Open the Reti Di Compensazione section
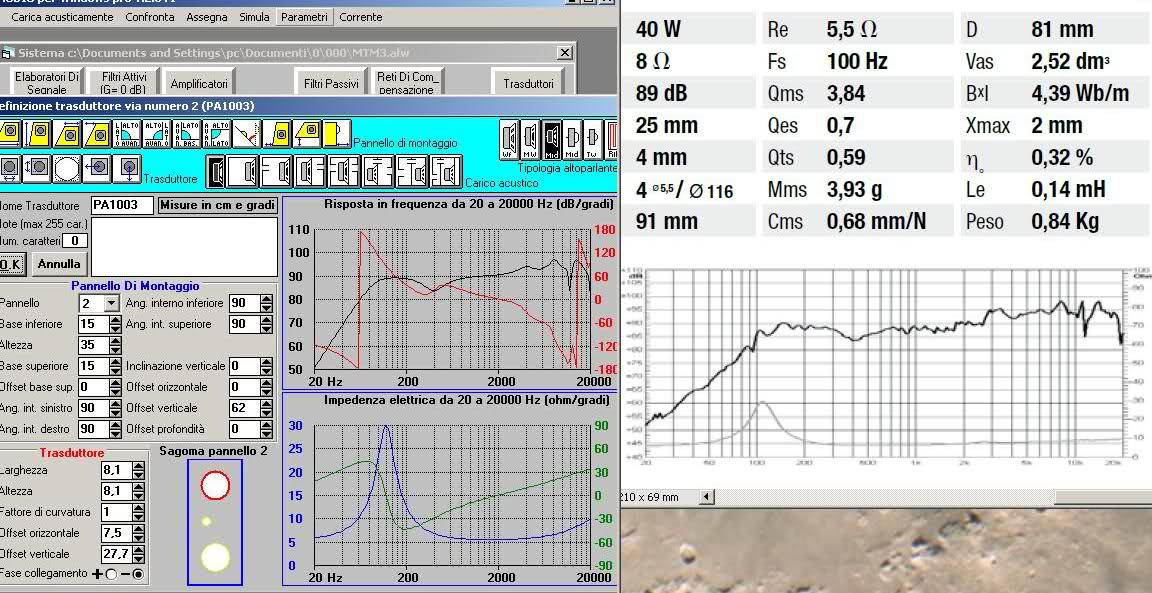Screen dimensions: 1152x593 point(407,82)
